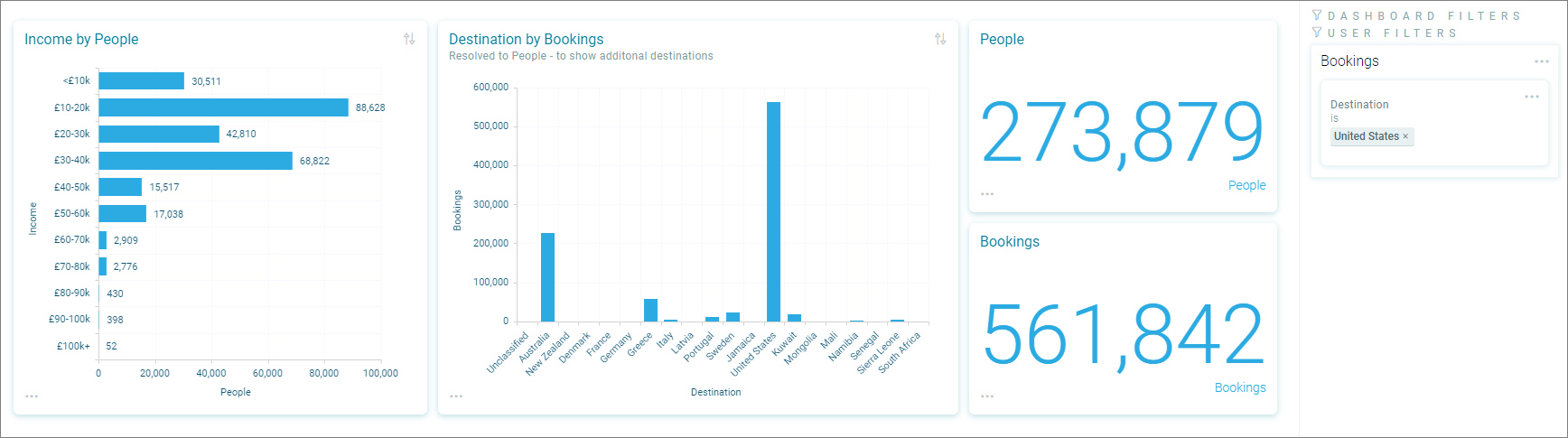The height and width of the screenshot is (438, 1568).
Task: Select the United States bookings bar
Action: point(773,211)
